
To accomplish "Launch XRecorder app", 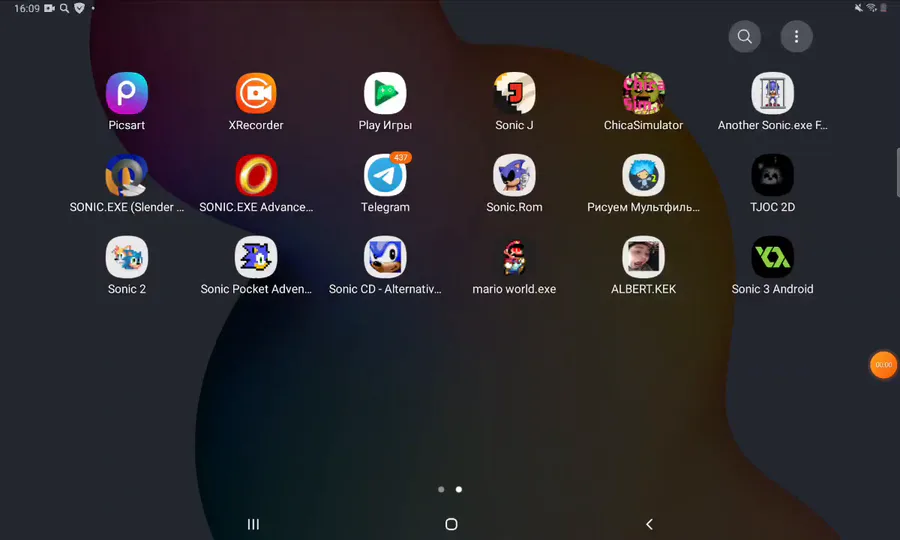I will [x=256, y=94].
